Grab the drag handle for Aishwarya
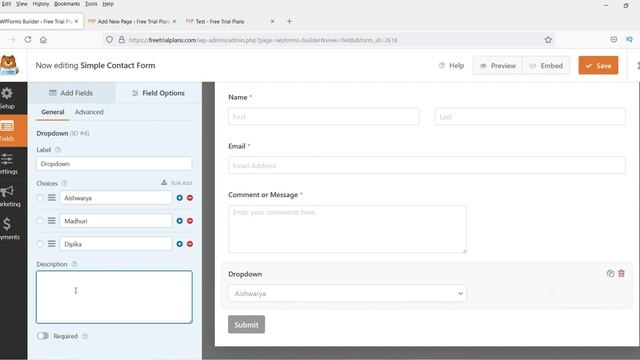 pos(51,198)
